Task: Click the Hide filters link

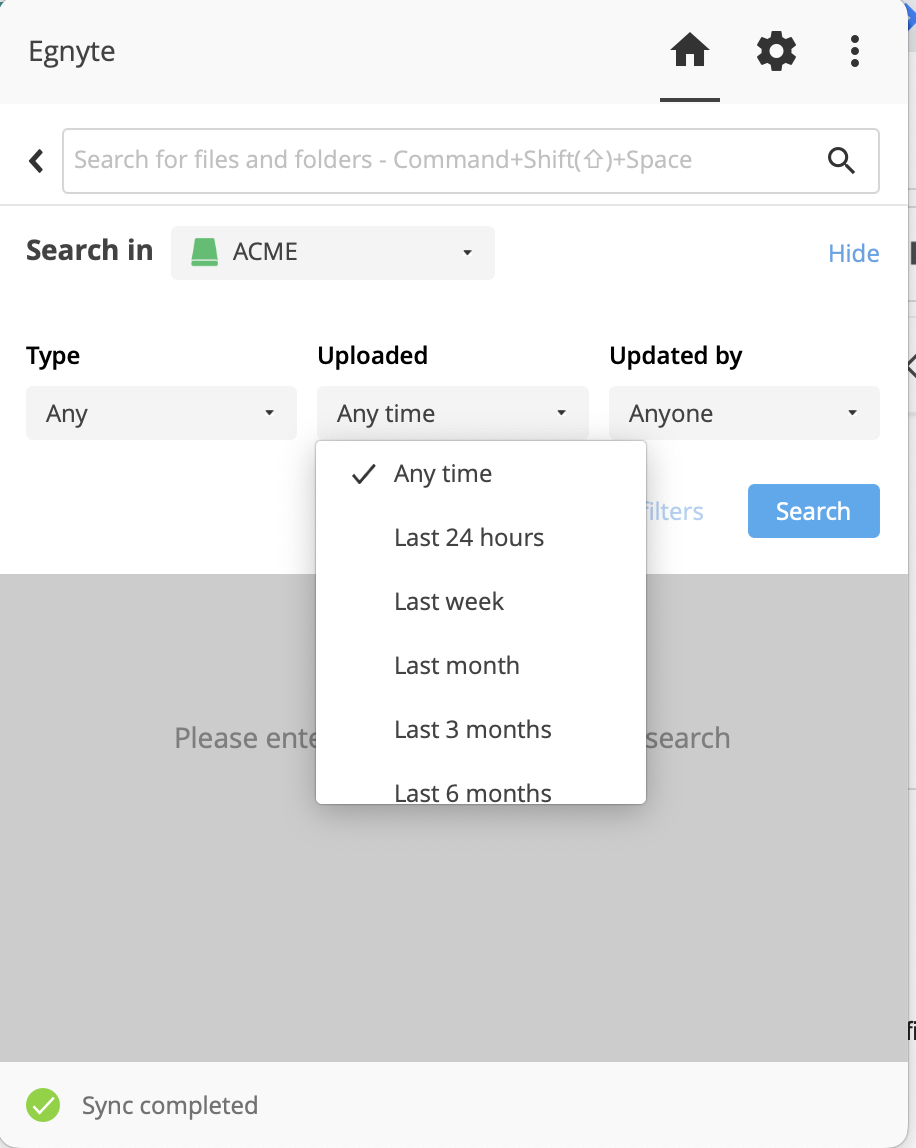Action: [x=853, y=254]
